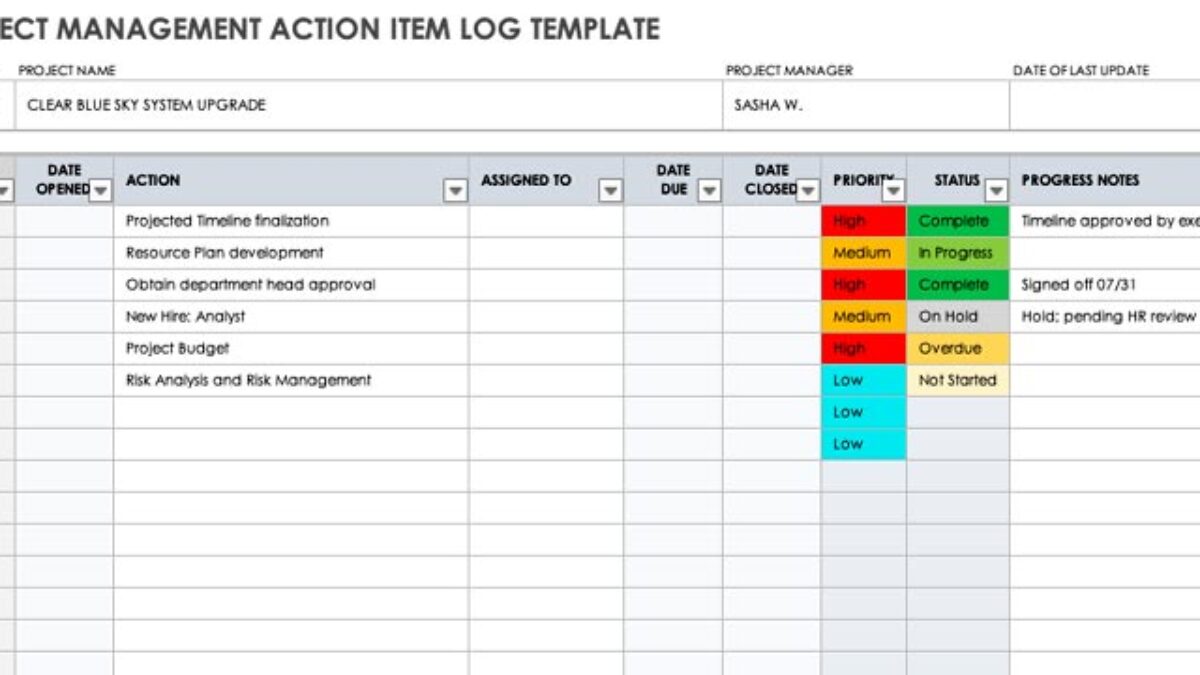Click the green Complete status for Projected Timeline

coord(957,221)
